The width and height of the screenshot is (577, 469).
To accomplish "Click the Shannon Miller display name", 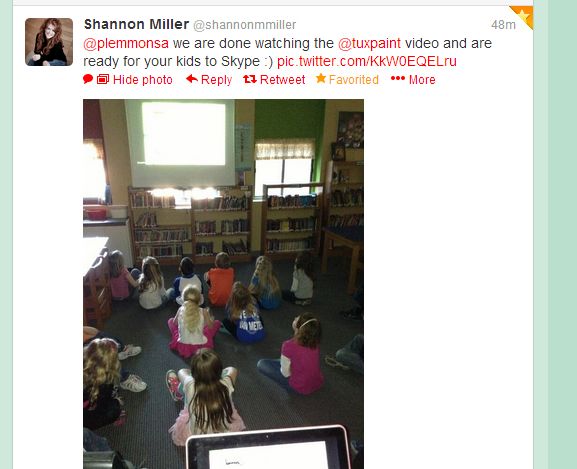I will tap(136, 24).
